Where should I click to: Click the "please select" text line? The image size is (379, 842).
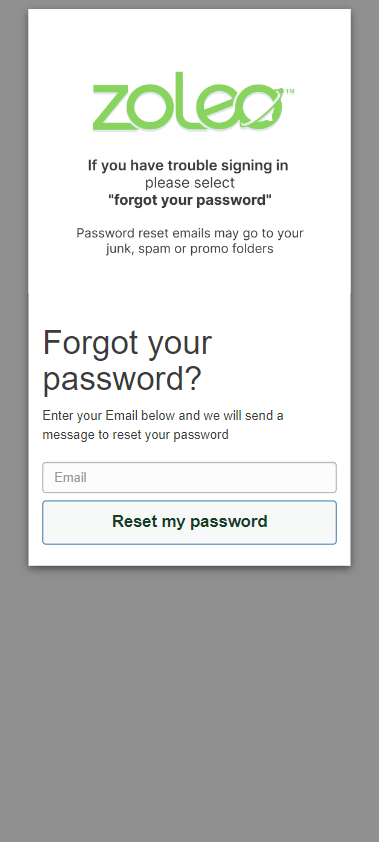[x=190, y=183]
